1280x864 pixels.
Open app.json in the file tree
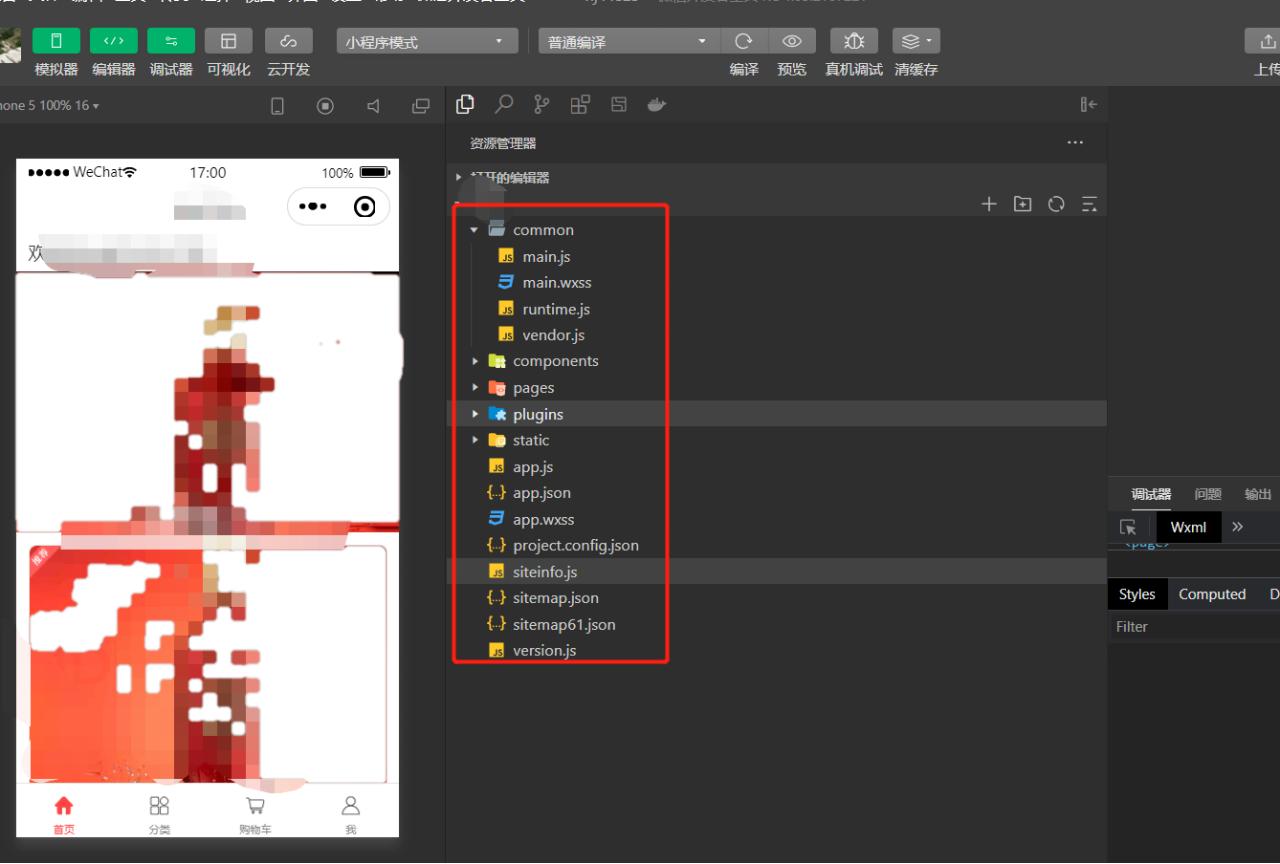tap(541, 493)
